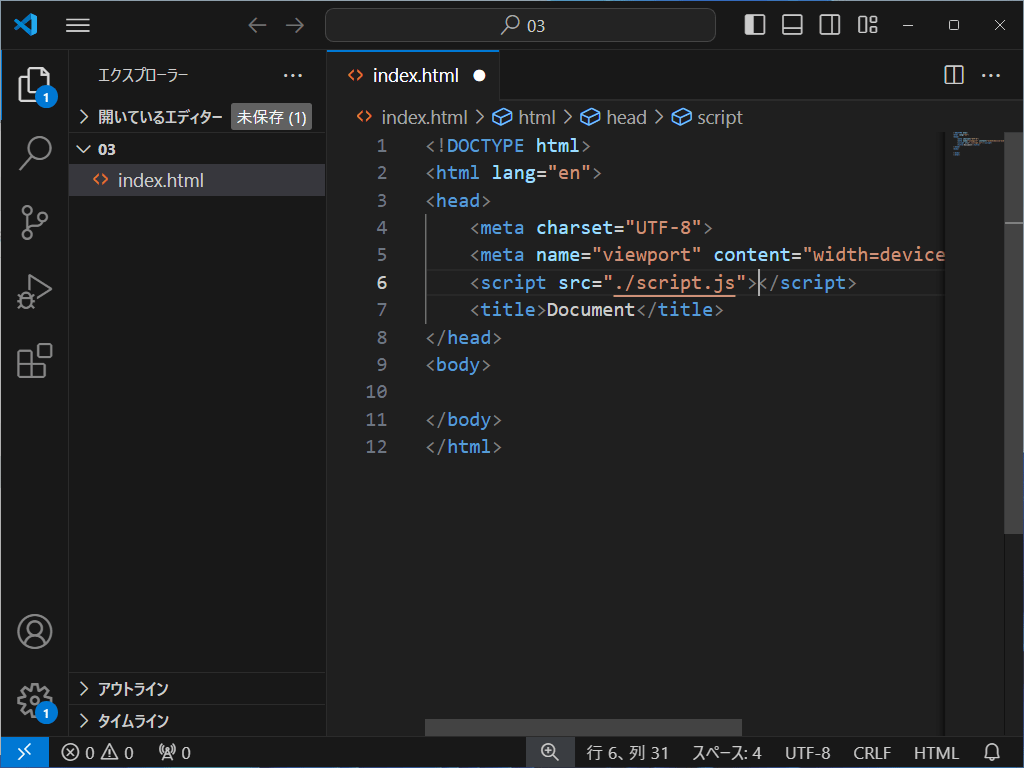Open the hamburger menu
Screen dimensions: 1024x768
tap(77, 25)
